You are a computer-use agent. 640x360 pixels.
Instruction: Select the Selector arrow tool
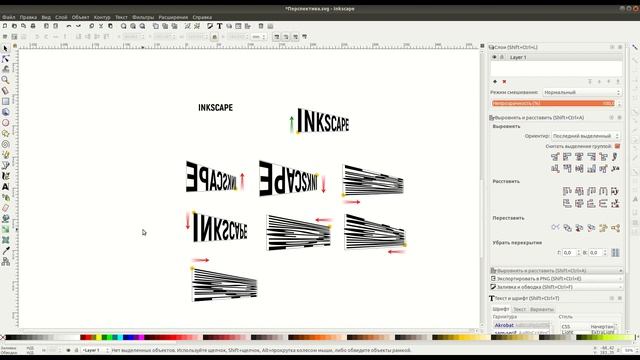pyautogui.click(x=5, y=49)
